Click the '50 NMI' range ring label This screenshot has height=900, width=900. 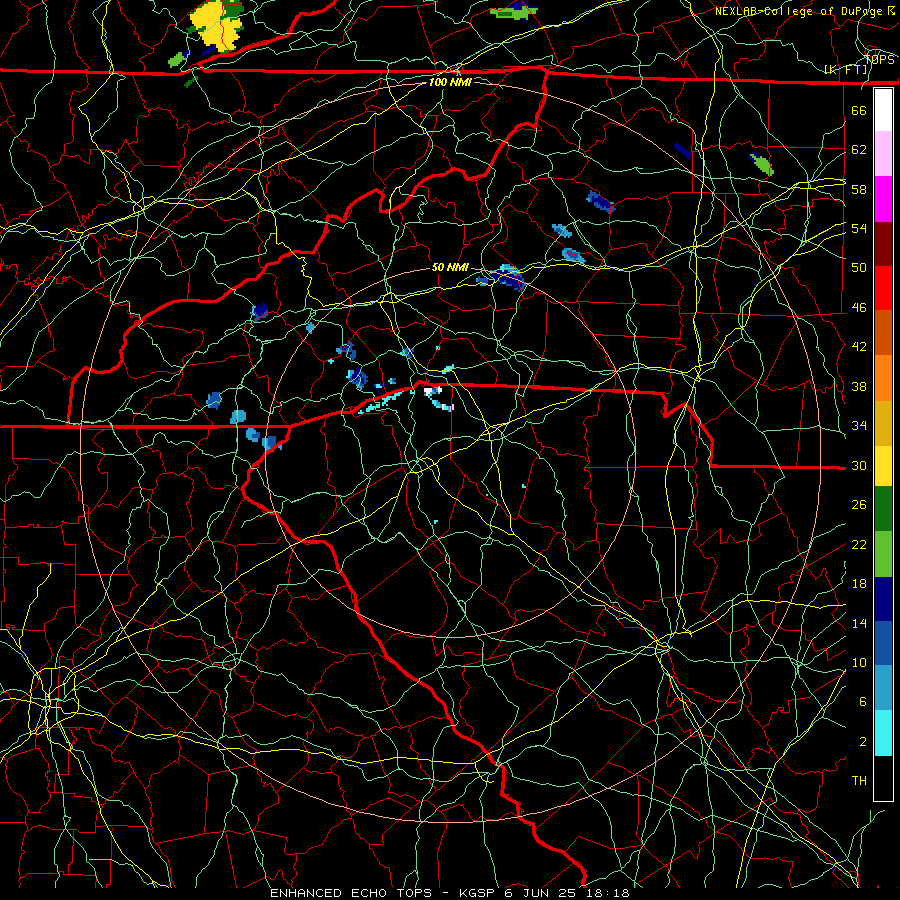[x=450, y=267]
